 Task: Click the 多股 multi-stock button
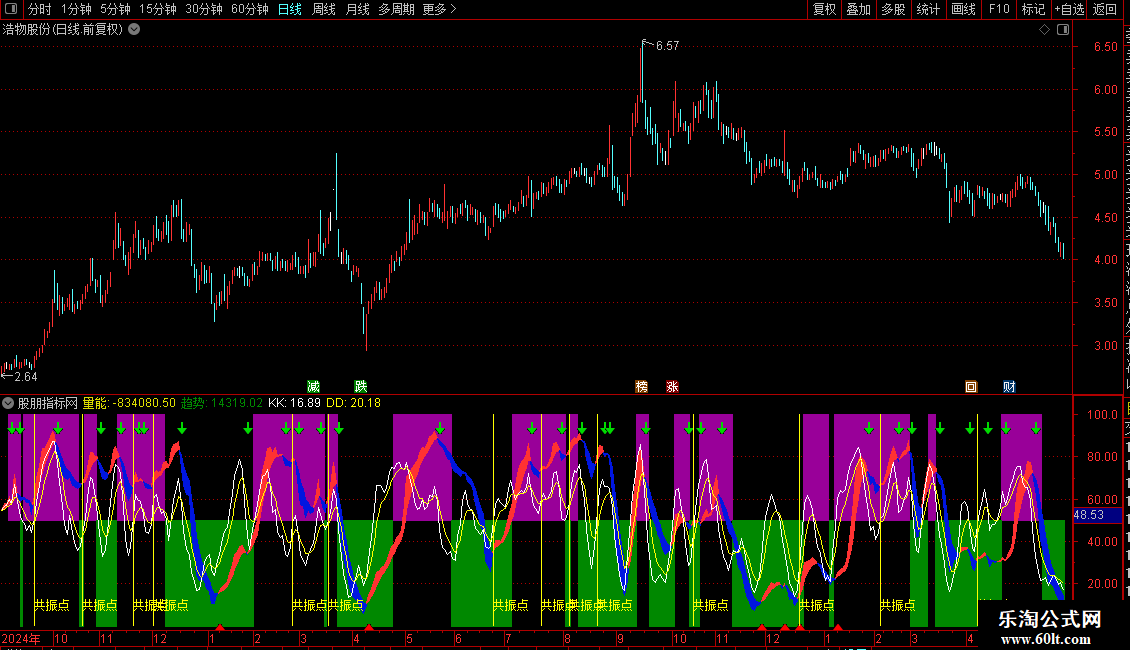(893, 9)
